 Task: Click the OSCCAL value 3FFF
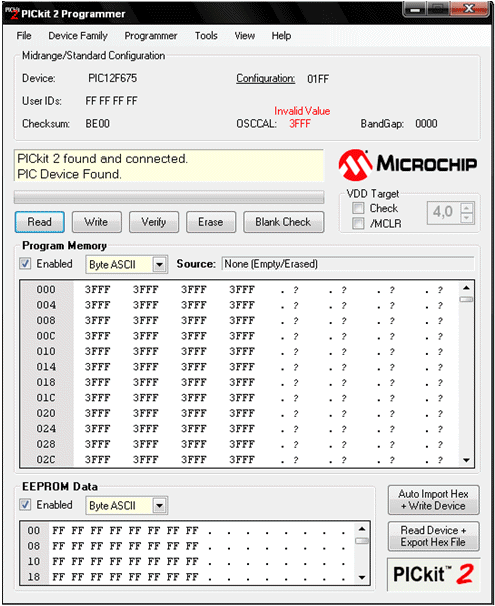[x=300, y=124]
